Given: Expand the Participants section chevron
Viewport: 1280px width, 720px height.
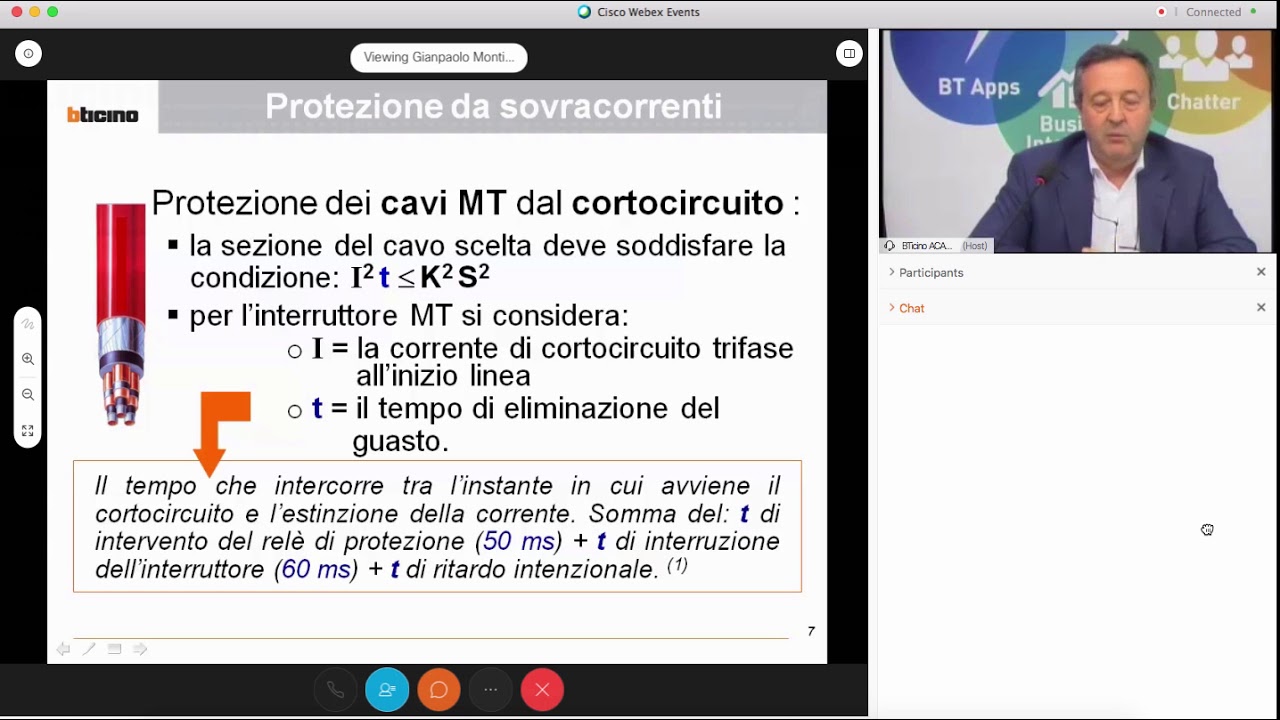Looking at the screenshot, I should [x=891, y=272].
